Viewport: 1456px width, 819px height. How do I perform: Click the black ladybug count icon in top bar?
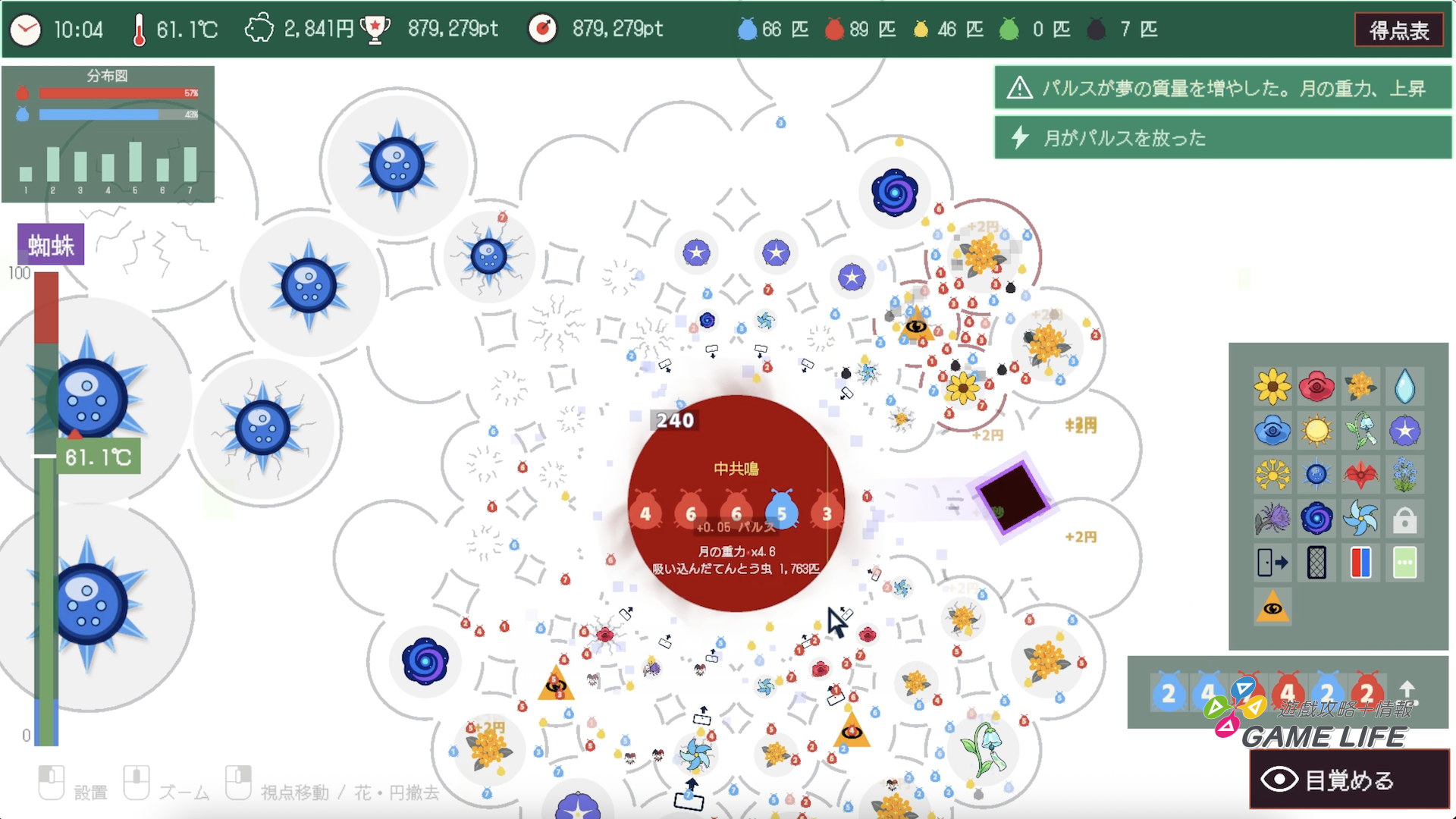pyautogui.click(x=1096, y=30)
